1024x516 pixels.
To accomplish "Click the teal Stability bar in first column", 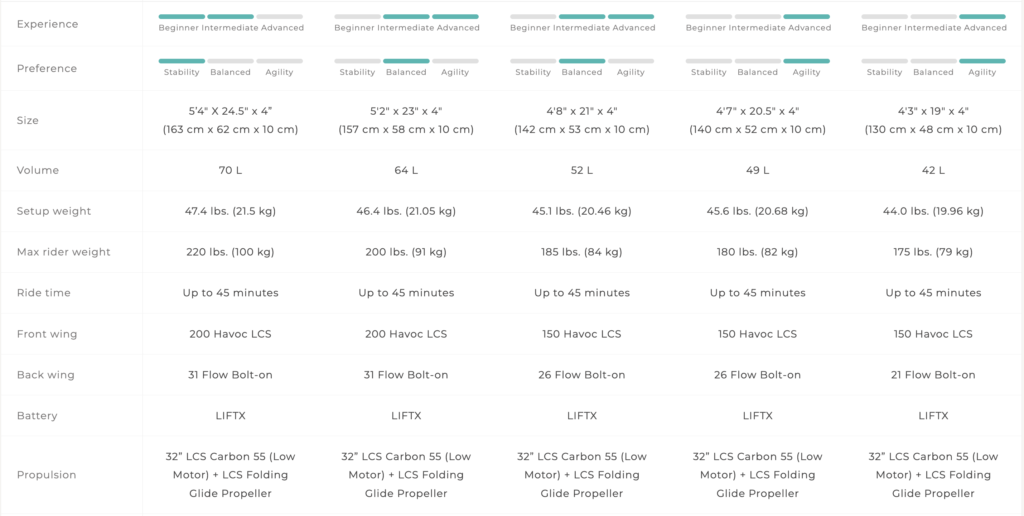I will coord(182,61).
